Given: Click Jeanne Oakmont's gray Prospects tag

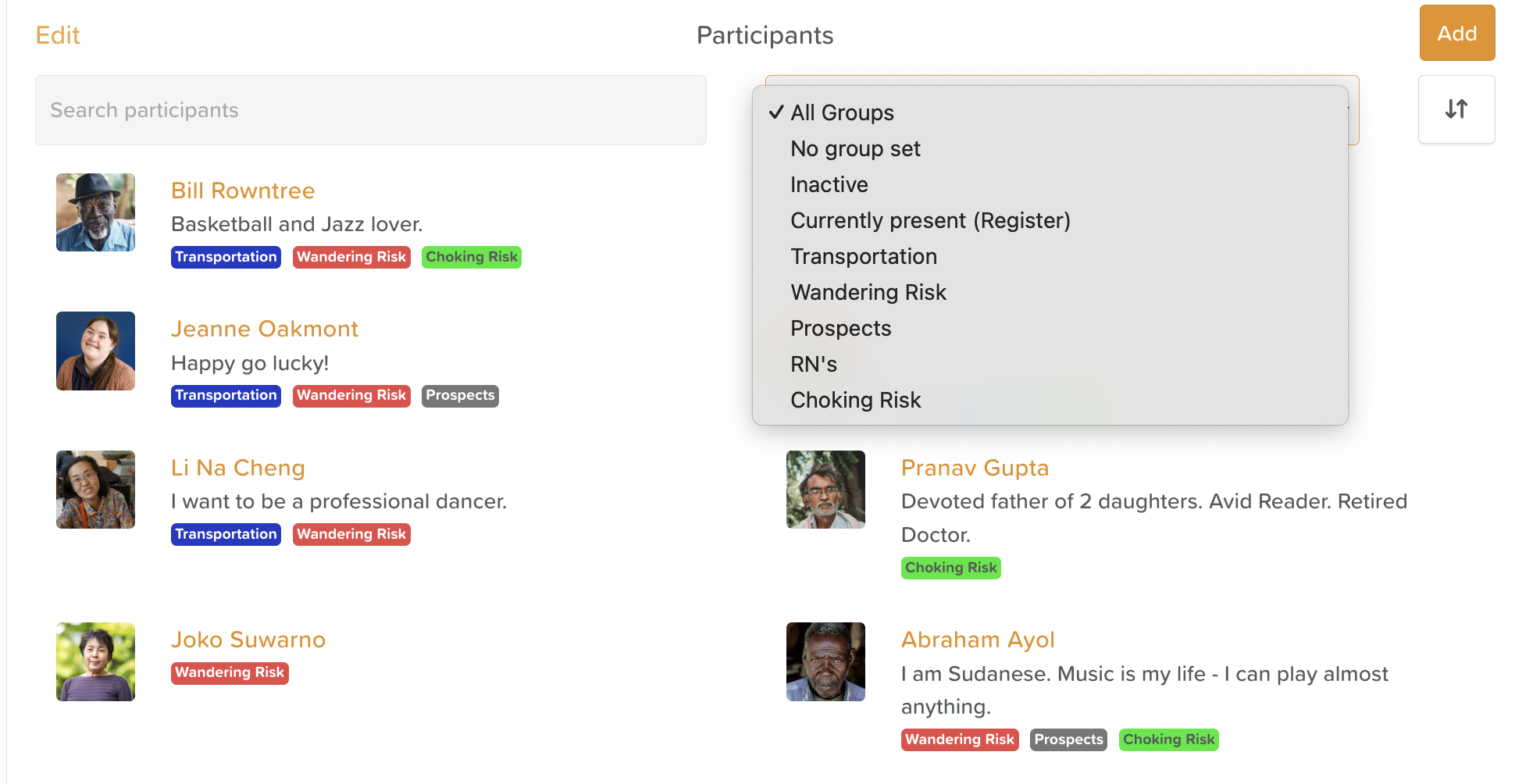Looking at the screenshot, I should (x=460, y=396).
